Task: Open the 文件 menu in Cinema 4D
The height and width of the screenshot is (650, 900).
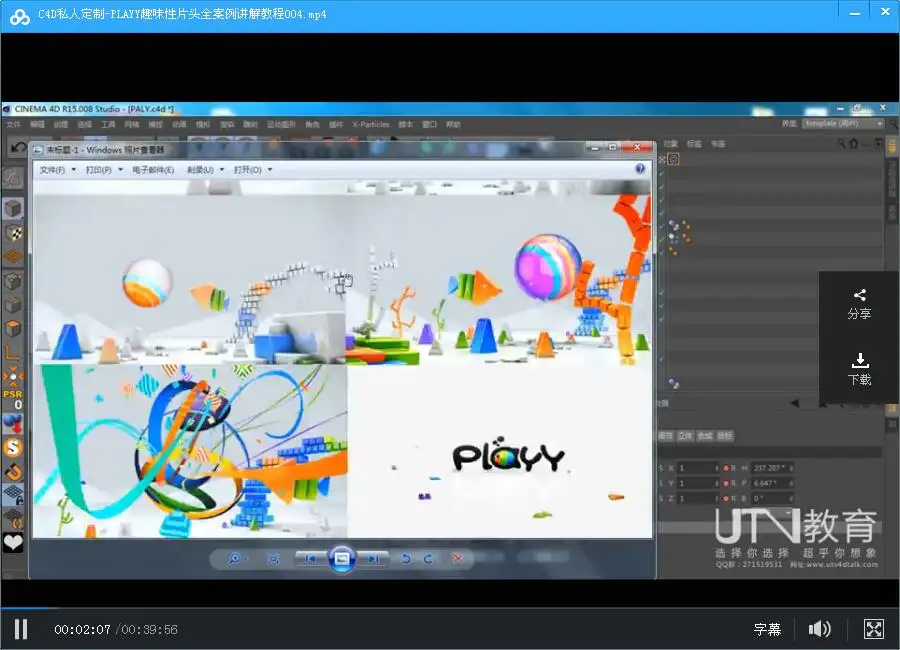Action: point(13,125)
